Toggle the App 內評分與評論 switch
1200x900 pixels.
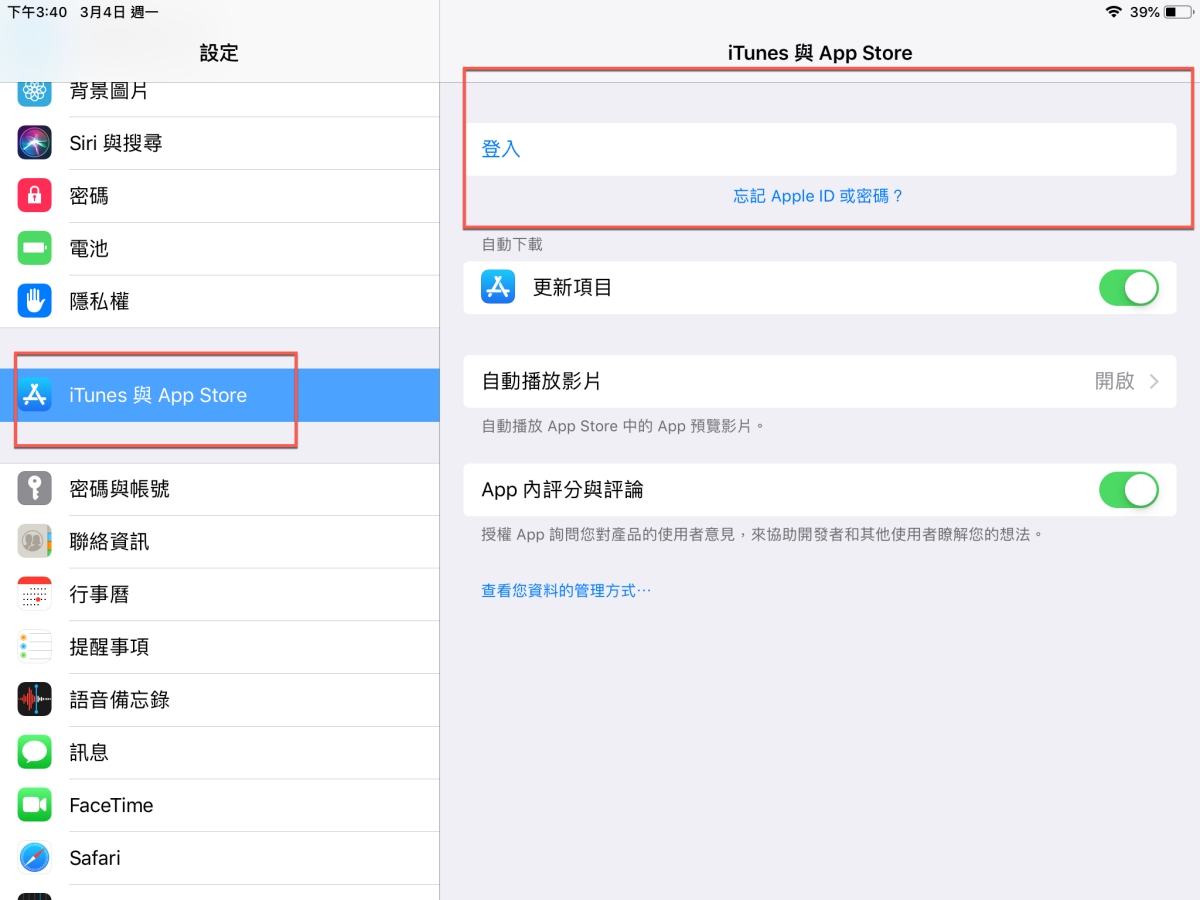click(x=1129, y=490)
